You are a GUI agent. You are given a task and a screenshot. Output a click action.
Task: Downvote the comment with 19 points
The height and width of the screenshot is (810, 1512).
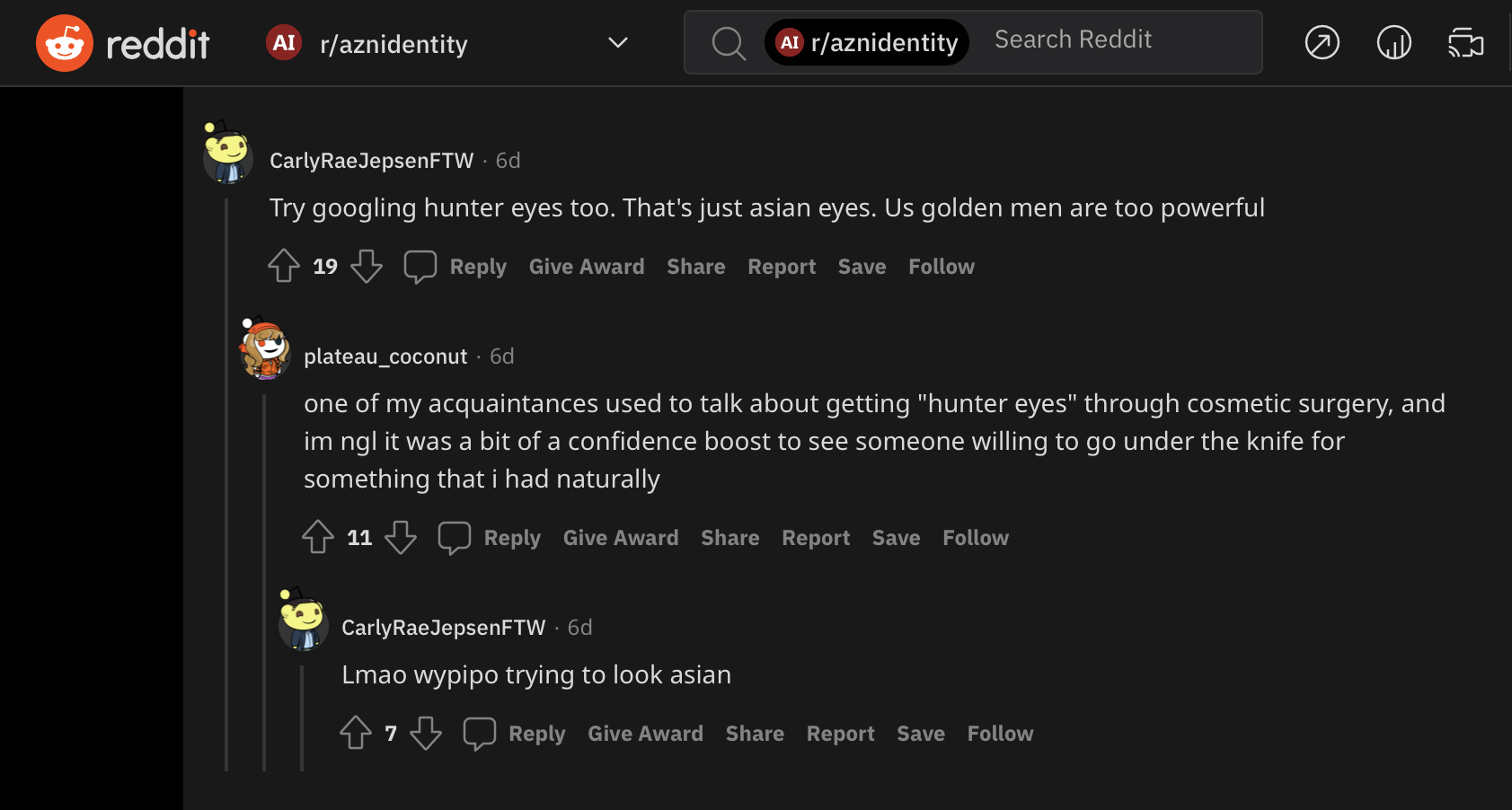(367, 266)
